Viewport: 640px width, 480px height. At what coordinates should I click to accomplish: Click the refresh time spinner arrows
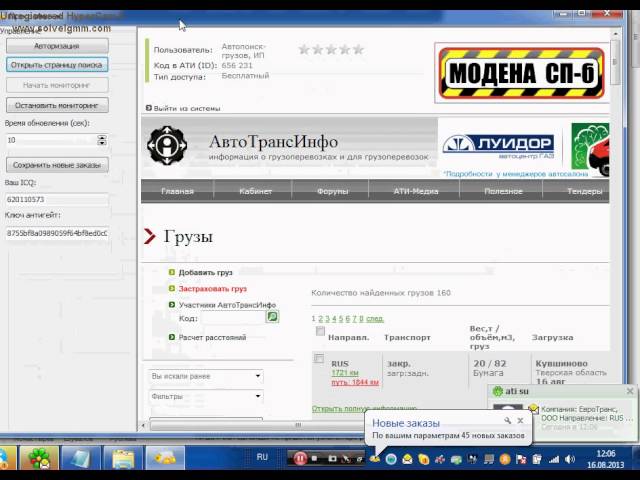(x=102, y=140)
